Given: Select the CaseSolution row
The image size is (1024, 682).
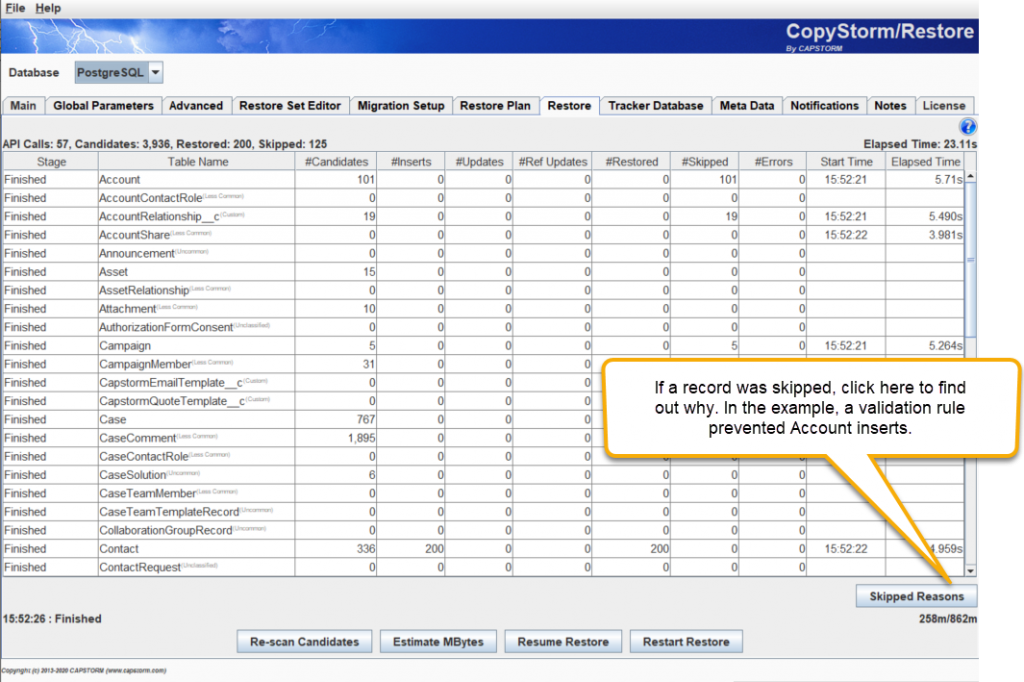Looking at the screenshot, I should [484, 475].
